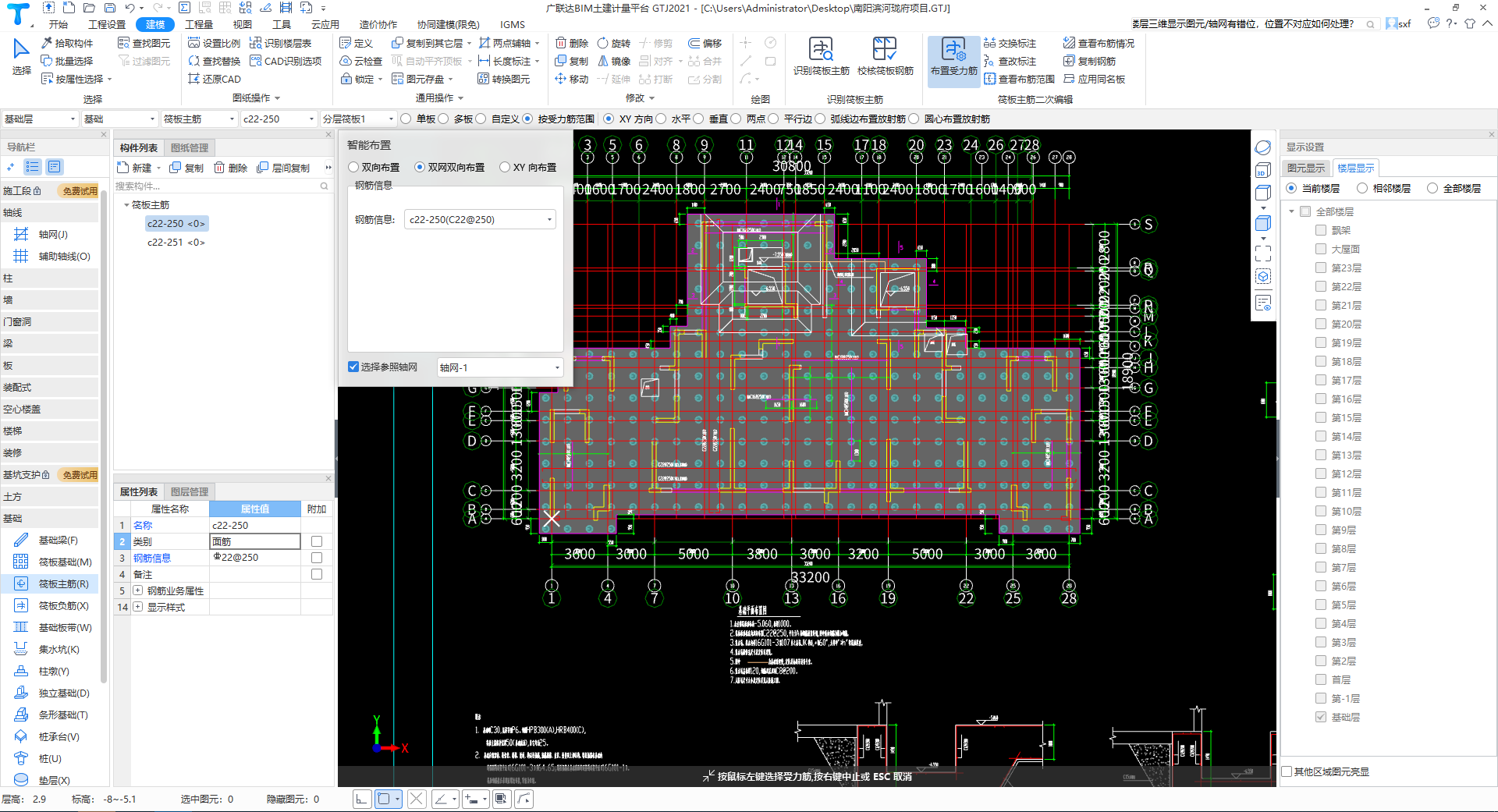Select c22-251 <0> in the 构件列表 tree
This screenshot has width=1498, height=812.
(176, 242)
